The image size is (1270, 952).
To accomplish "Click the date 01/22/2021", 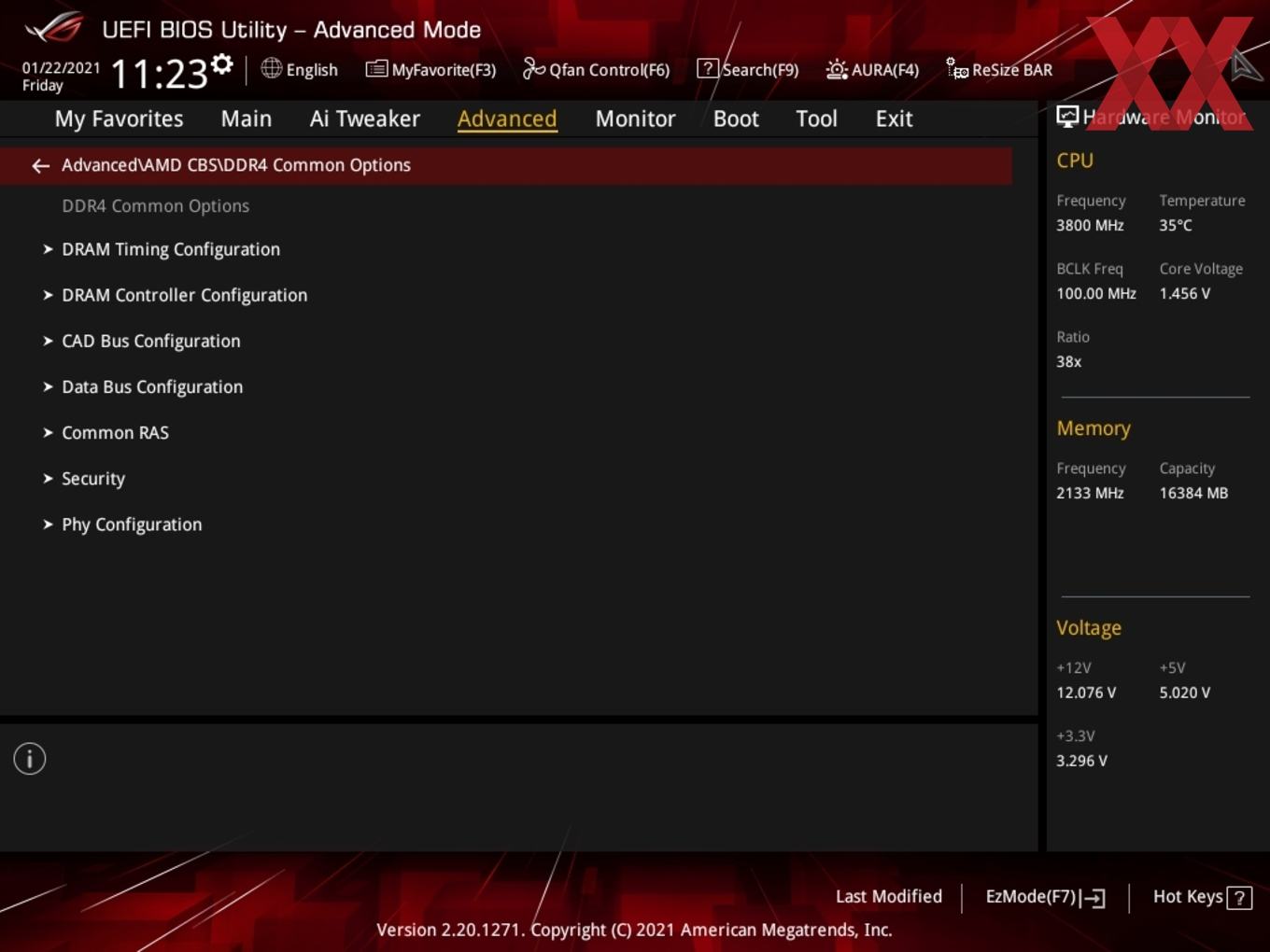I will (x=61, y=68).
